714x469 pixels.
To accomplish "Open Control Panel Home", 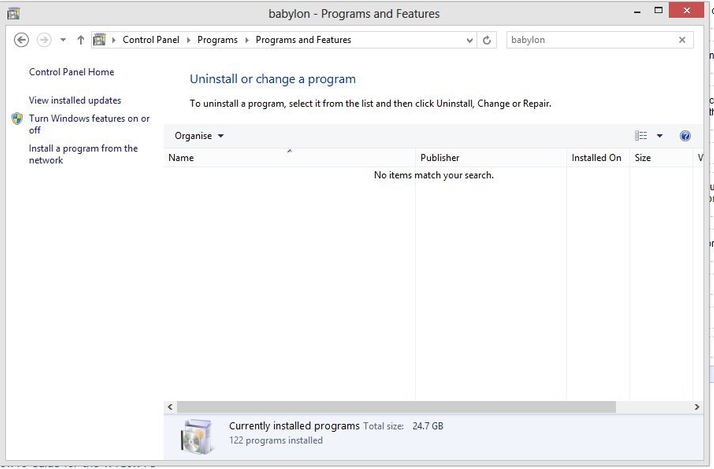I will click(x=71, y=72).
